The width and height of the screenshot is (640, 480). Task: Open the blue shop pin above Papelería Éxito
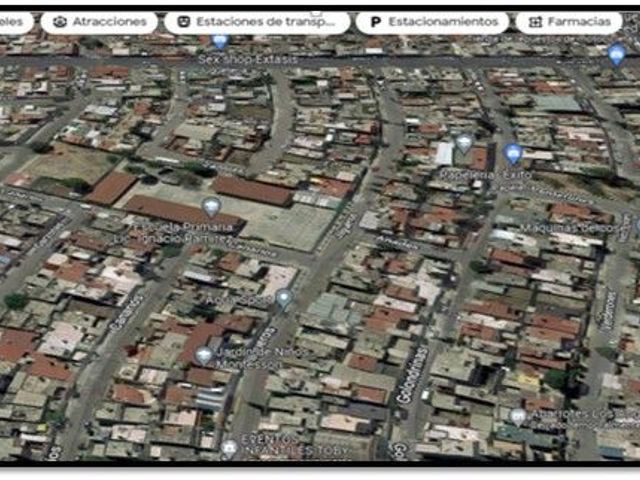point(513,153)
